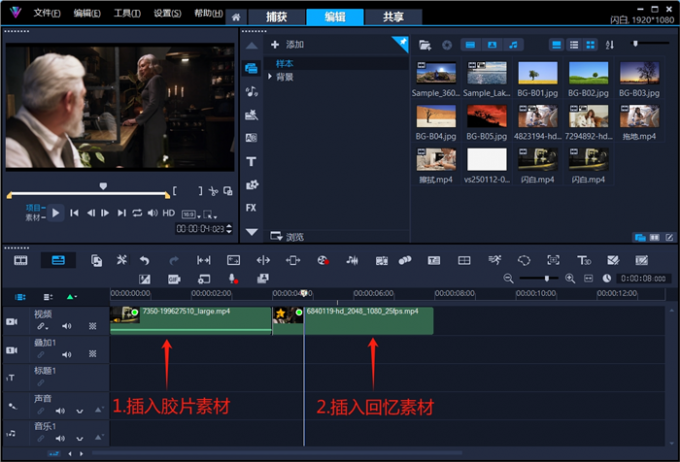Open the title library T icon
The width and height of the screenshot is (680, 462).
pos(251,162)
